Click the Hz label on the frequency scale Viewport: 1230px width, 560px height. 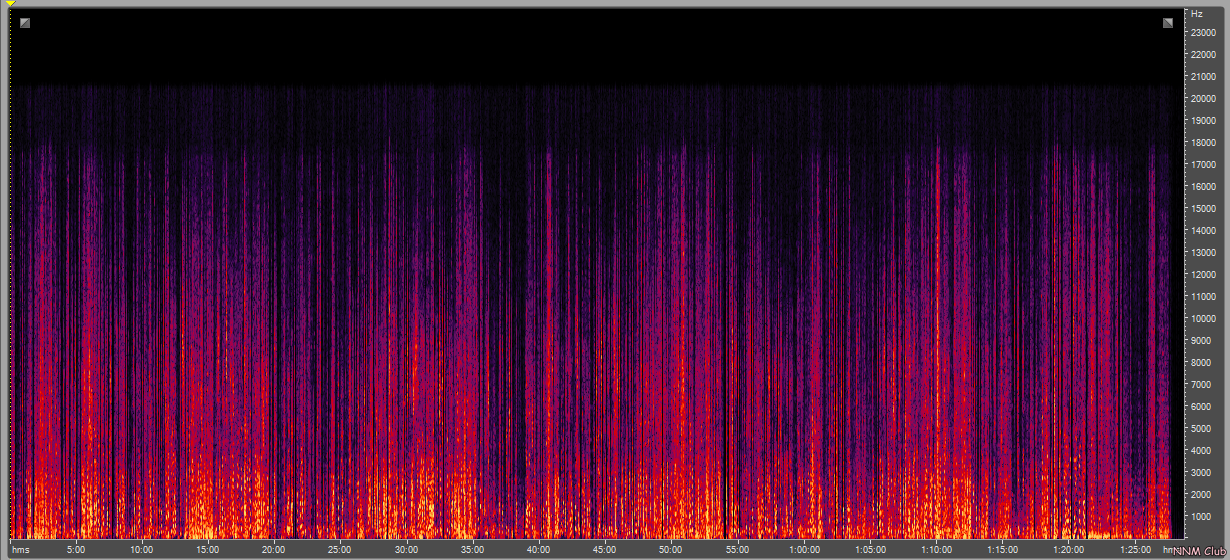[1196, 14]
